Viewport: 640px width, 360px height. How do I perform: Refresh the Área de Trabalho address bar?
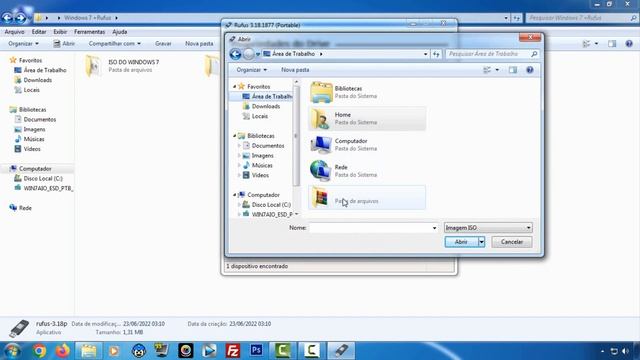(x=436, y=54)
